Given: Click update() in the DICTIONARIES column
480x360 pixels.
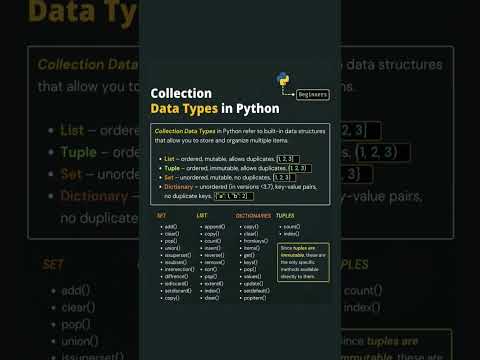Looking at the screenshot, I should tap(253, 284).
